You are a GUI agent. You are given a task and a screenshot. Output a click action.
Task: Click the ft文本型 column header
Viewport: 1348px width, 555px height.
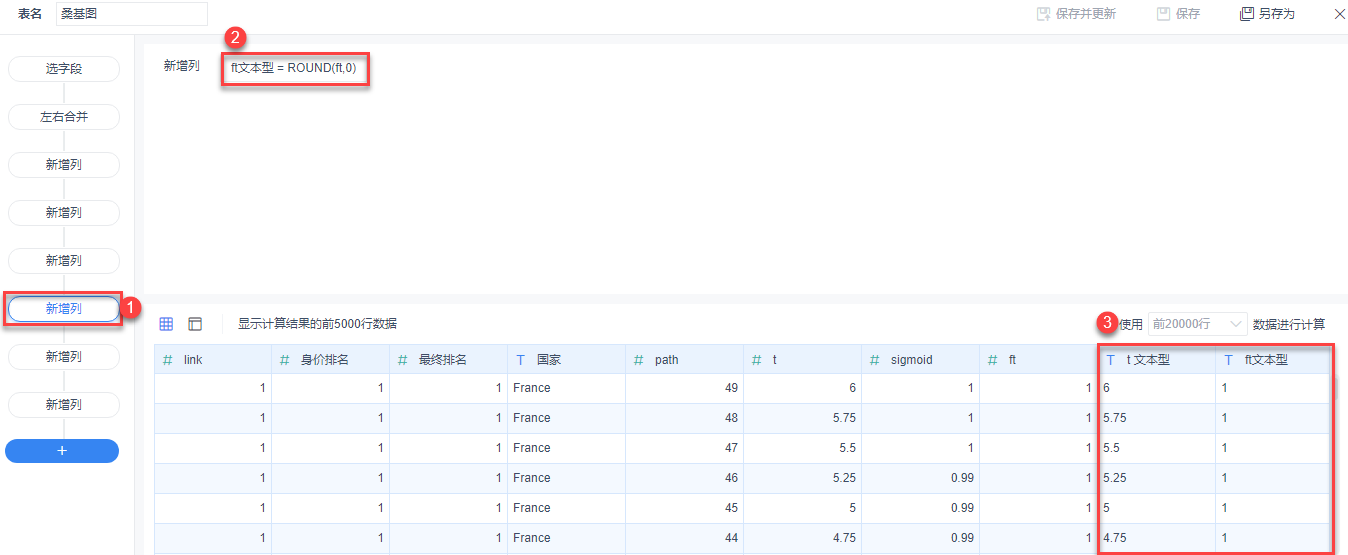[x=1273, y=359]
